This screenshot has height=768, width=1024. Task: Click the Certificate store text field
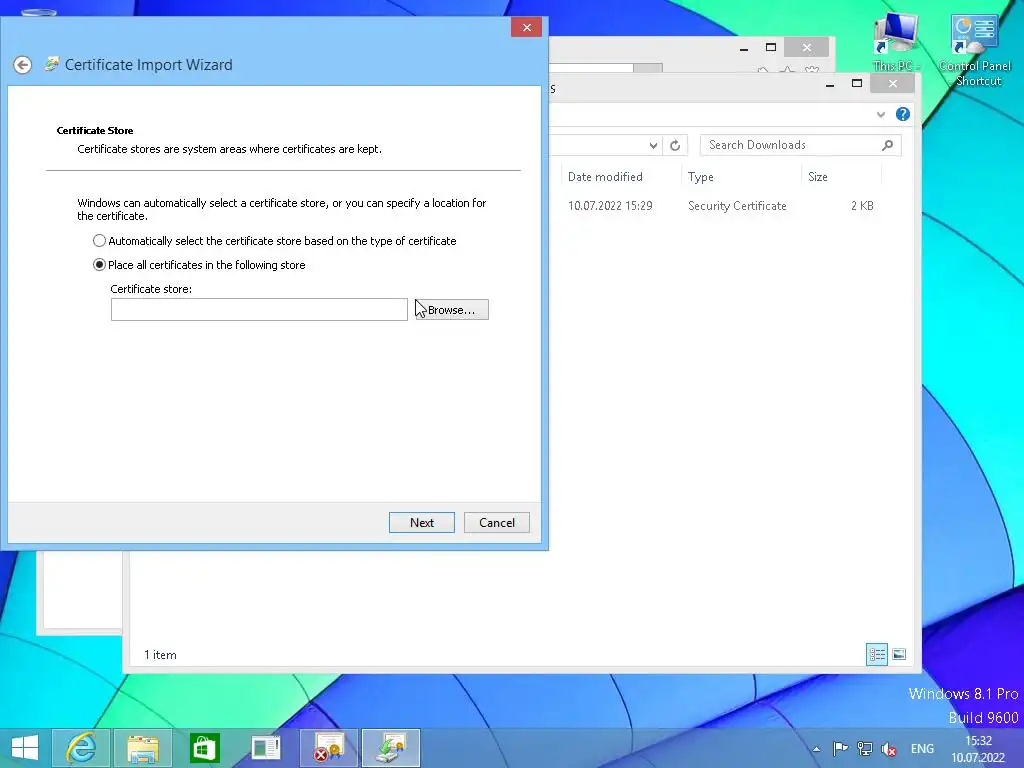click(x=259, y=310)
